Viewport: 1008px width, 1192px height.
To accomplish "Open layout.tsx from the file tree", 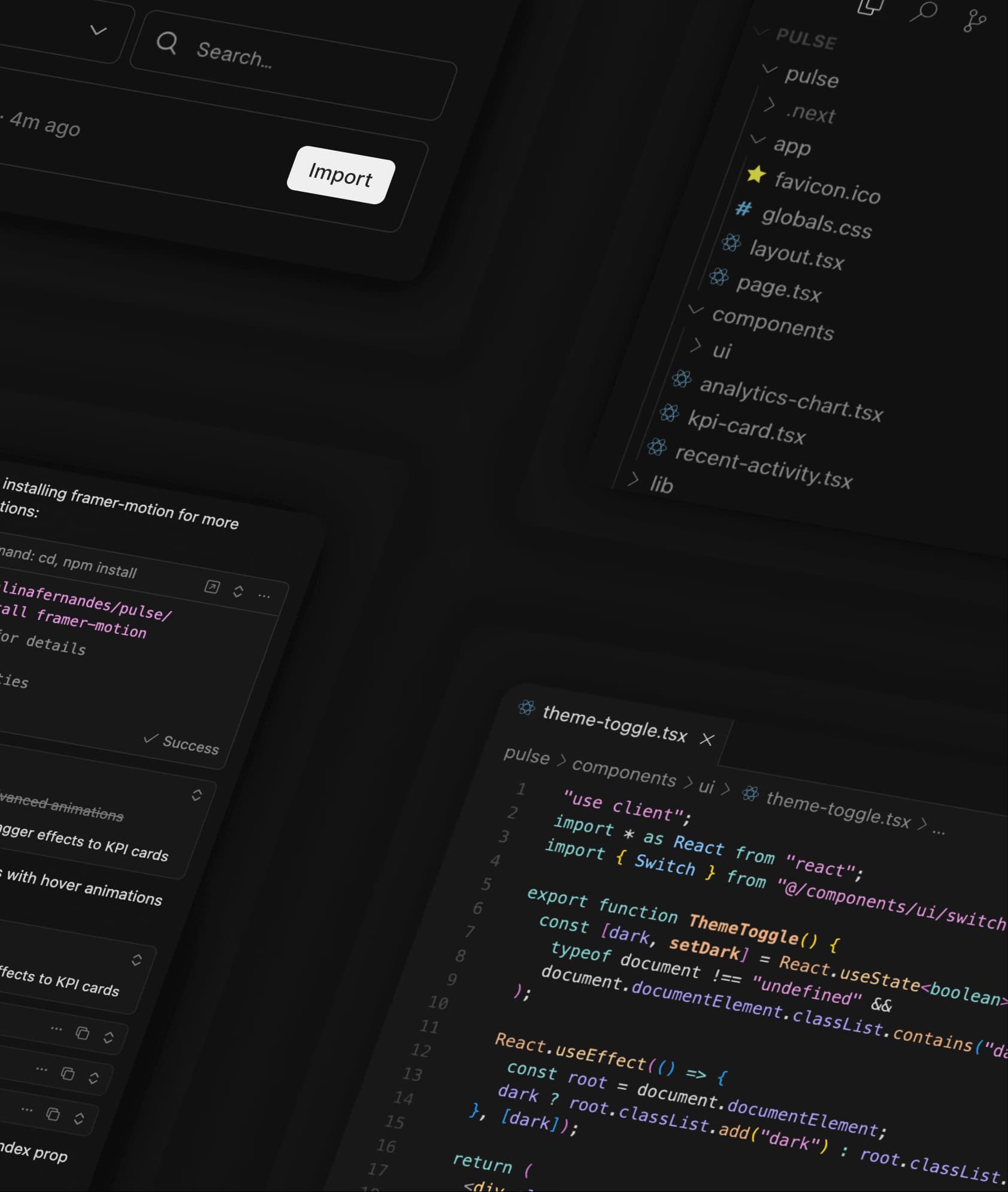I will point(797,255).
